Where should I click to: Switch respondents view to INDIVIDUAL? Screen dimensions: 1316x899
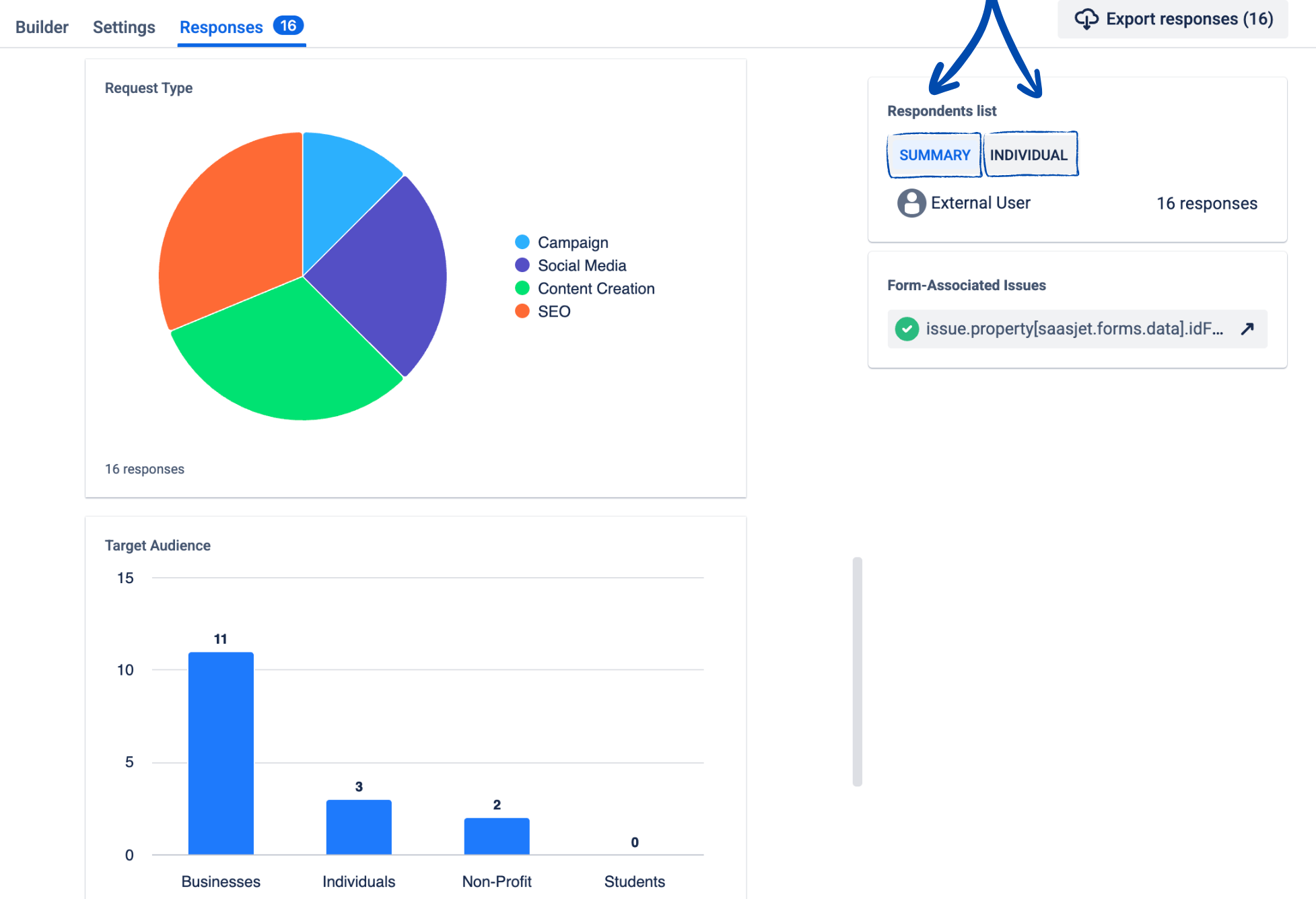[1030, 154]
